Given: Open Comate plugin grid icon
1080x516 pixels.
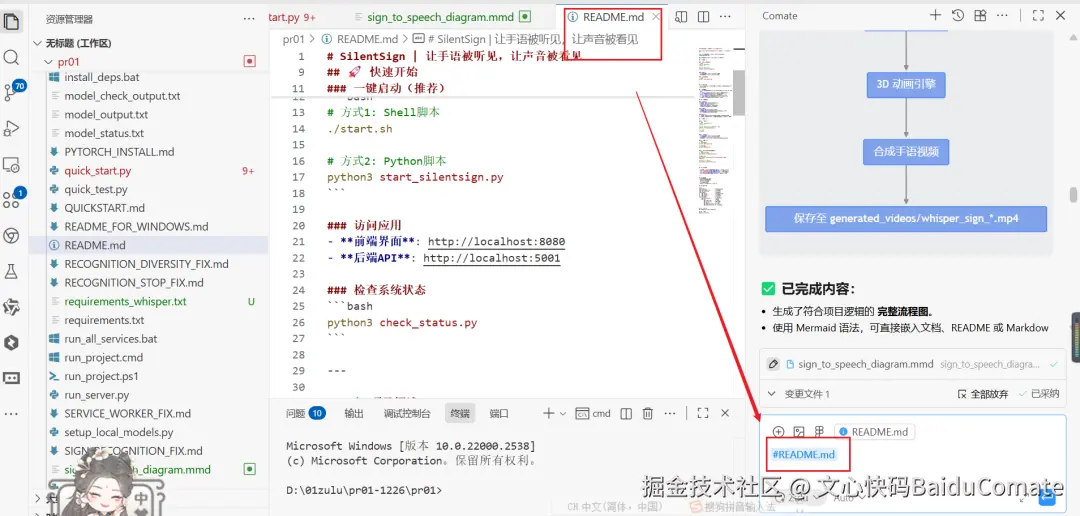Looking at the screenshot, I should (979, 15).
